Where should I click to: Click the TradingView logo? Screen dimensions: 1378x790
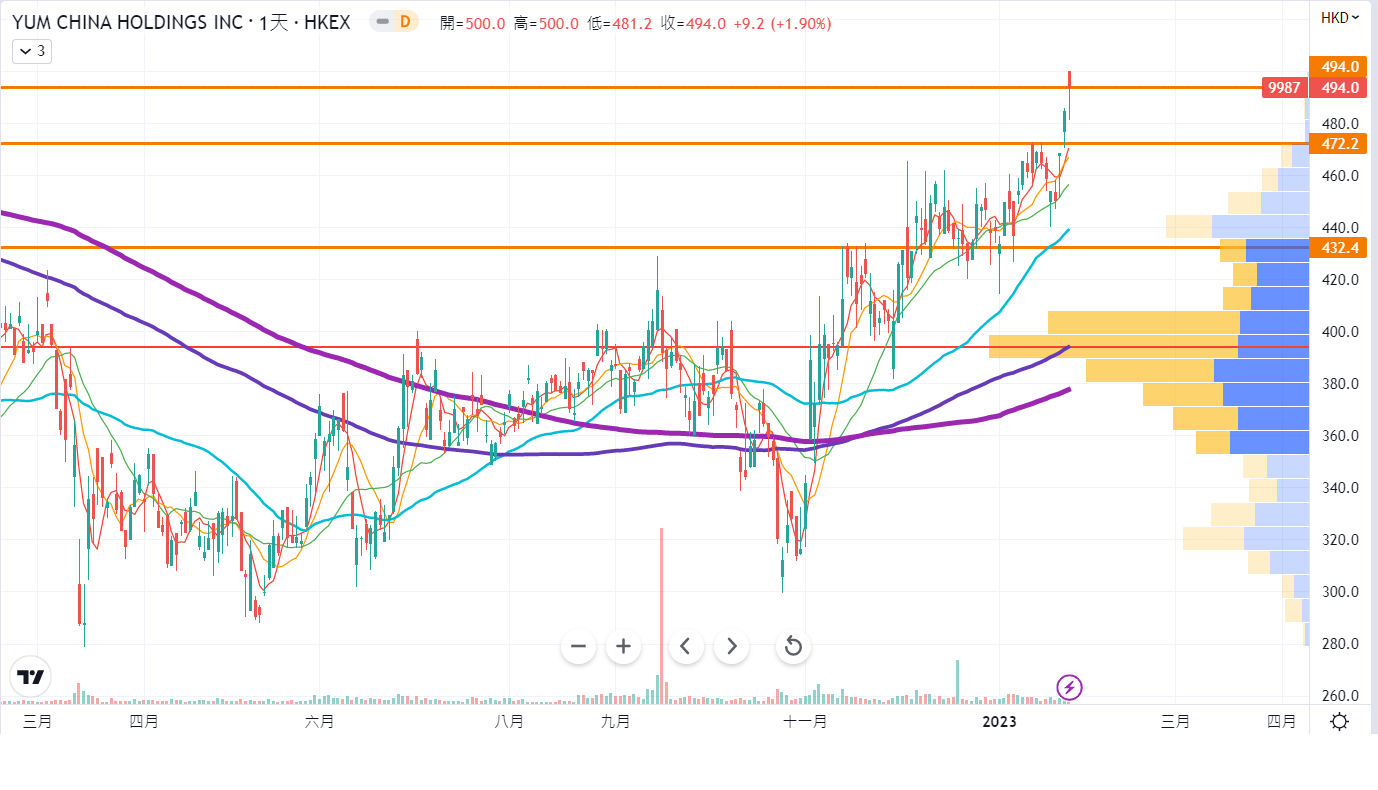[x=30, y=677]
